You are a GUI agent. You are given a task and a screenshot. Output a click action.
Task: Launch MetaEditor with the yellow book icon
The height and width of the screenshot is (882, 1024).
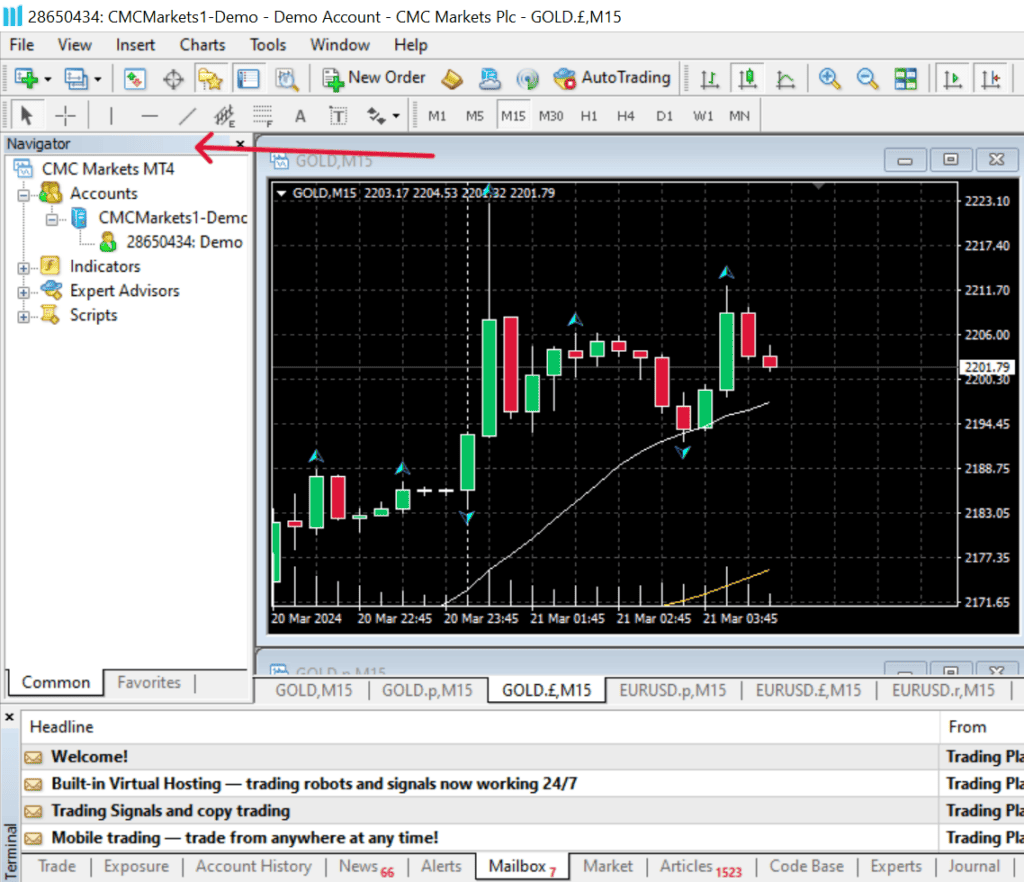point(452,79)
